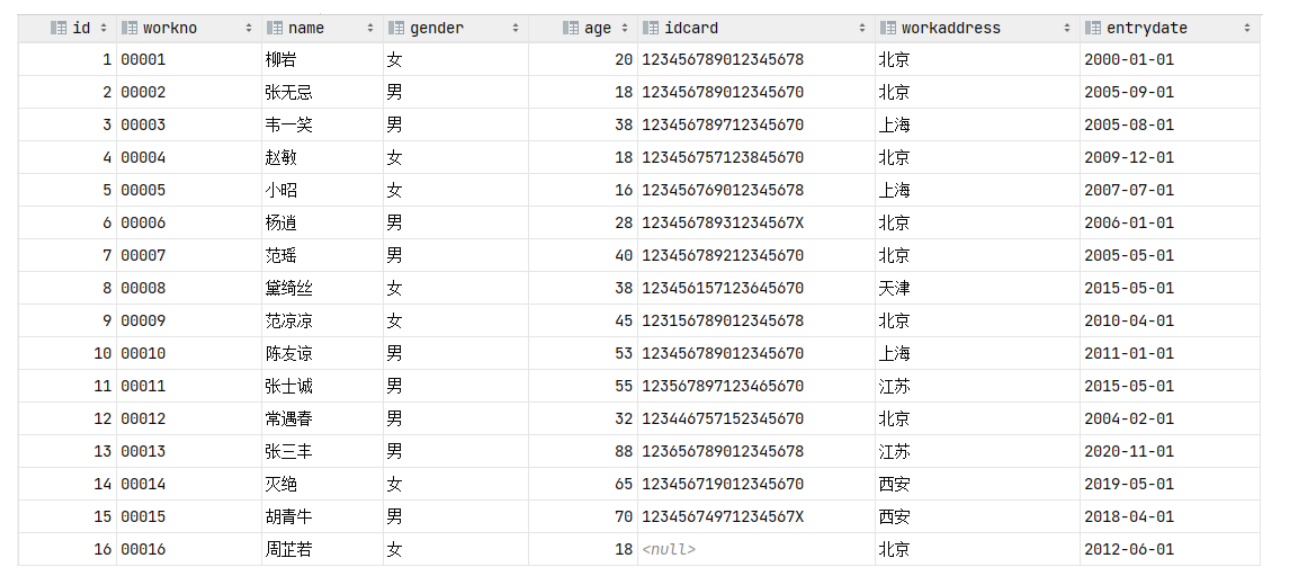Select the age cell 70

[x=583, y=516]
